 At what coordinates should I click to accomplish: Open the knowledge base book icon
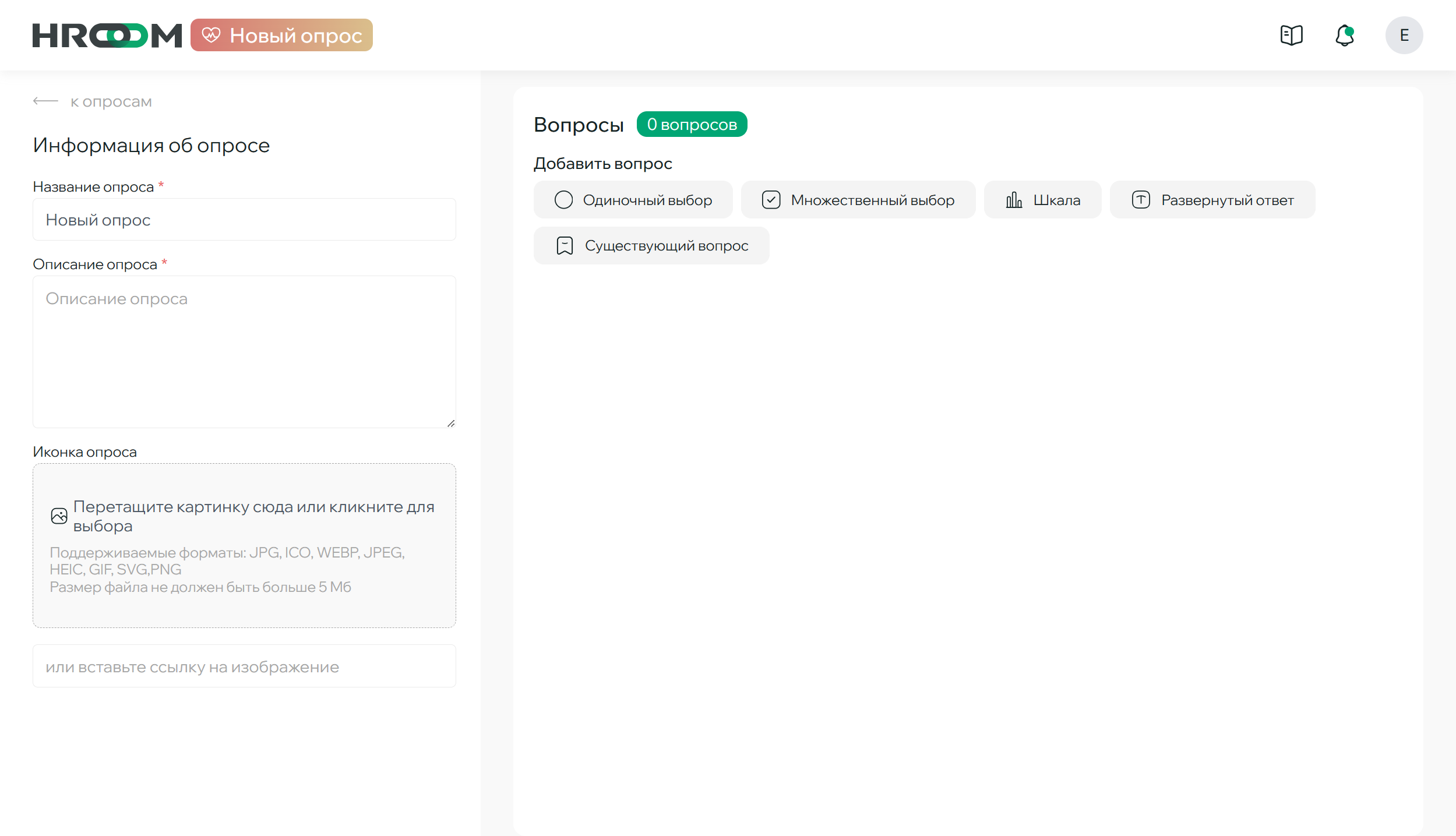click(1291, 35)
